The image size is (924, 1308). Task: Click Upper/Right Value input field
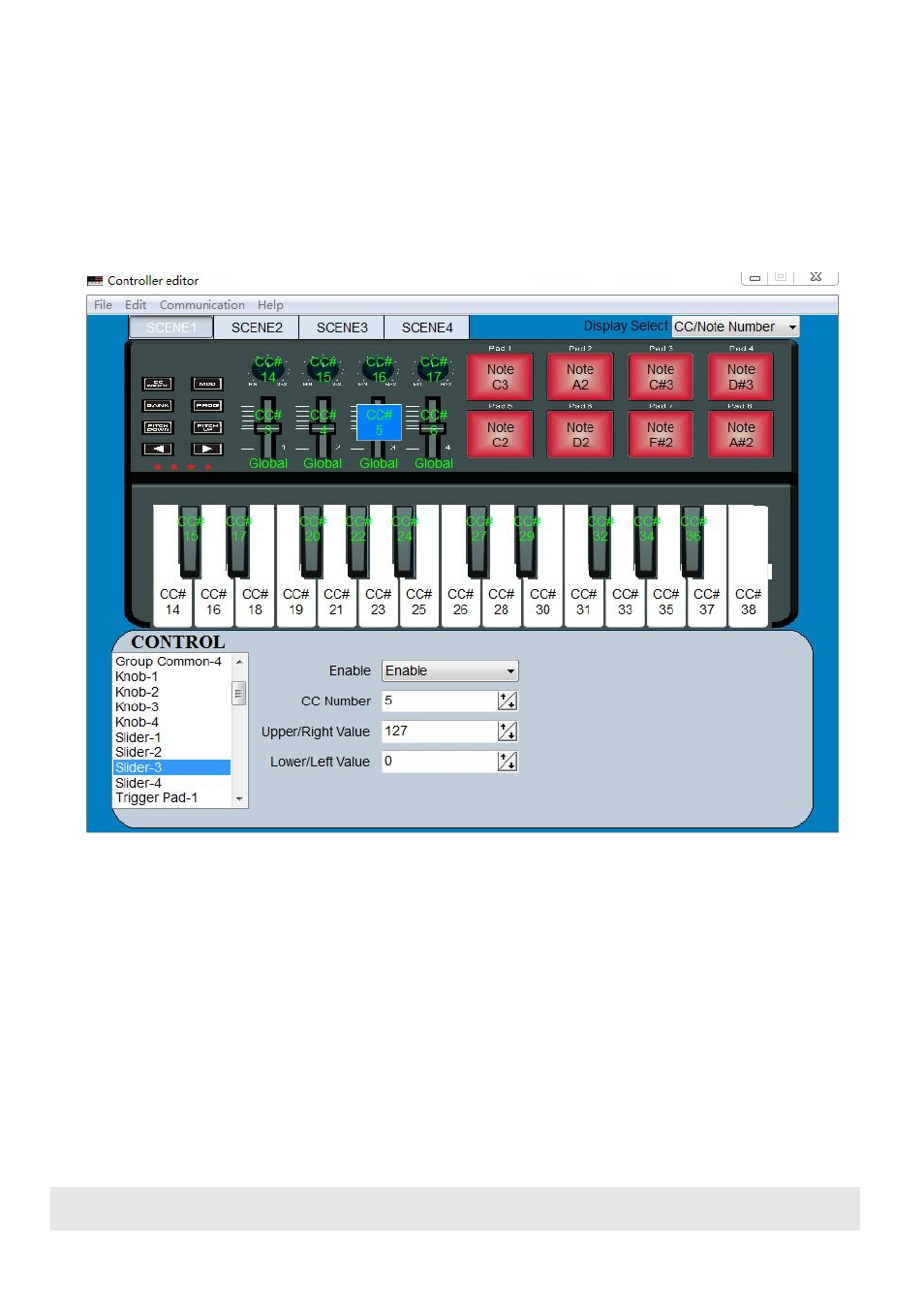tap(440, 731)
